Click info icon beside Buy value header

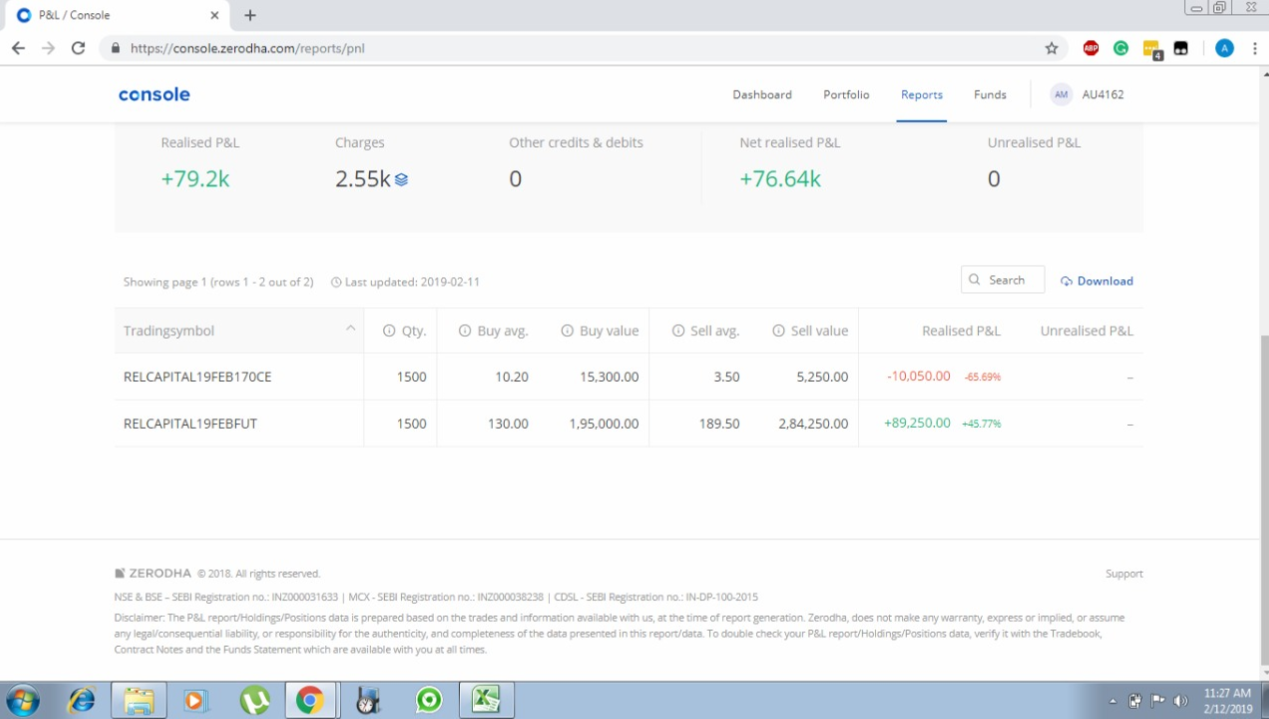[x=567, y=331]
